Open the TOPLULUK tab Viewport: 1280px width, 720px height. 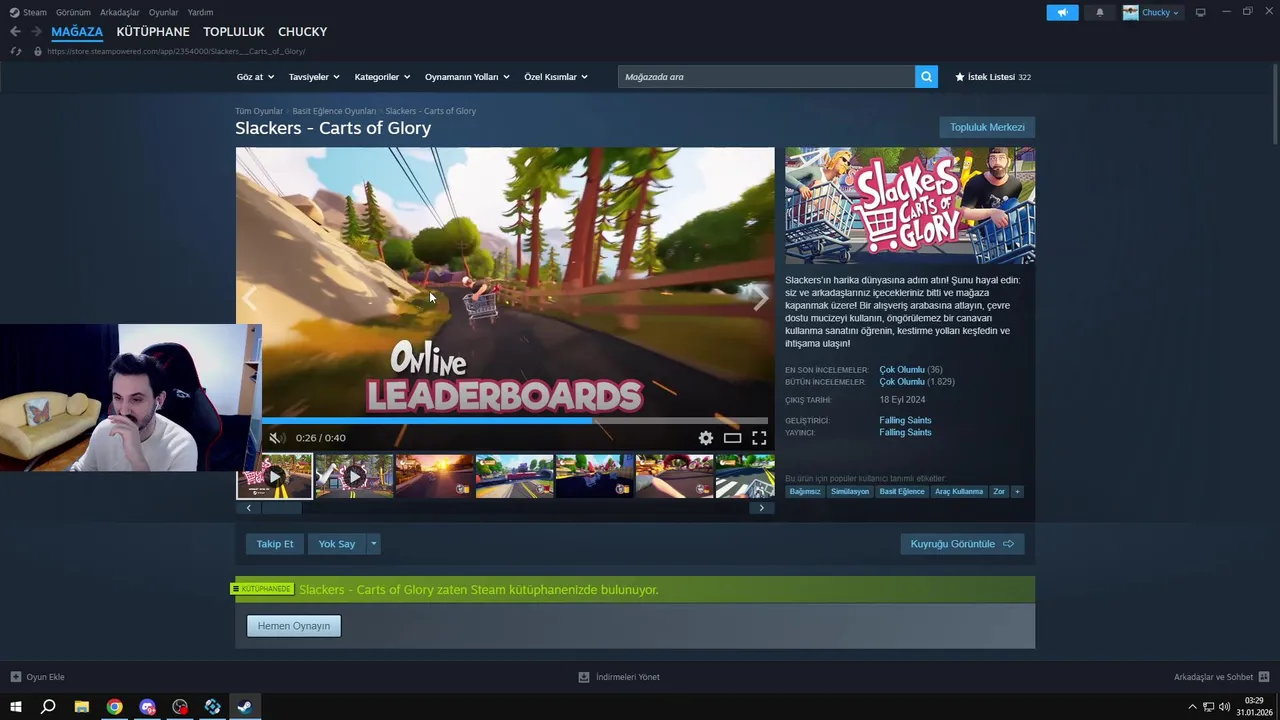coord(234,32)
